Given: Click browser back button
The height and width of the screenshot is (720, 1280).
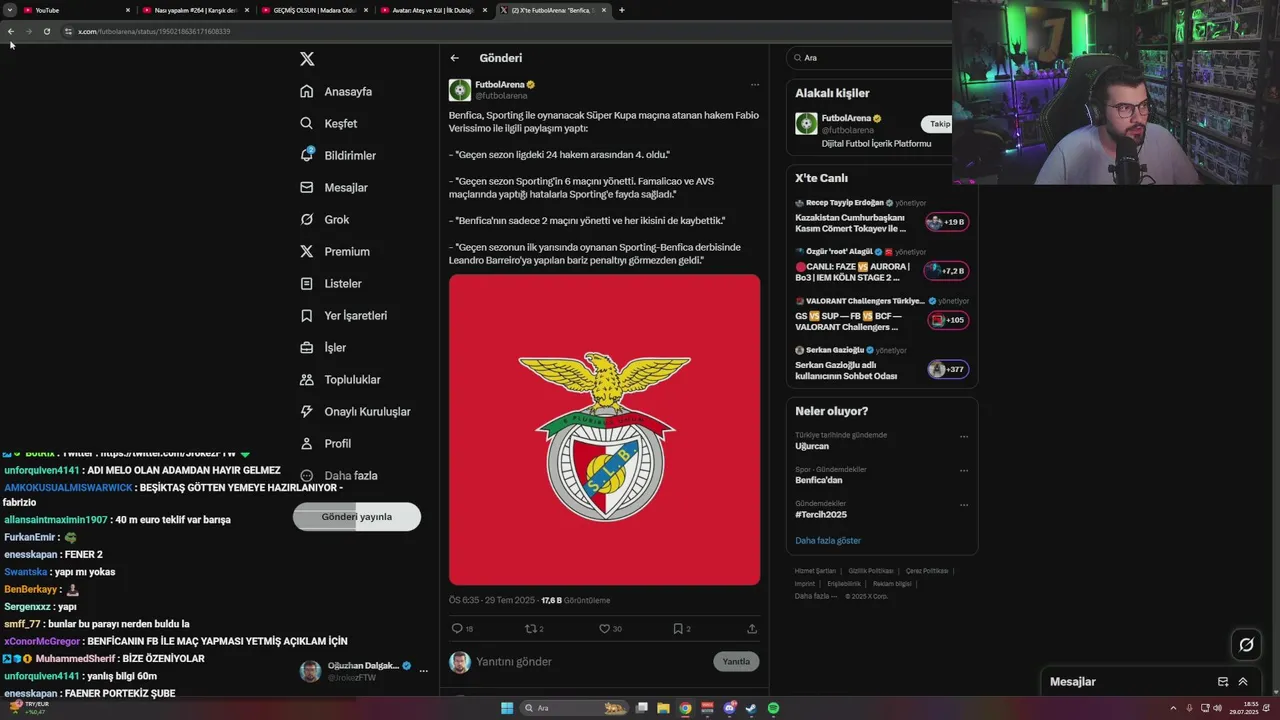Looking at the screenshot, I should pos(11,31).
